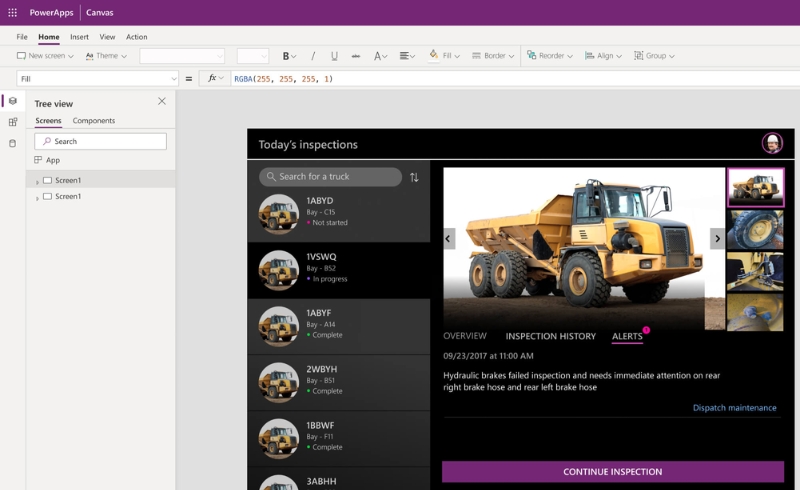The width and height of the screenshot is (800, 490).
Task: Open the Action tab
Action: [136, 37]
